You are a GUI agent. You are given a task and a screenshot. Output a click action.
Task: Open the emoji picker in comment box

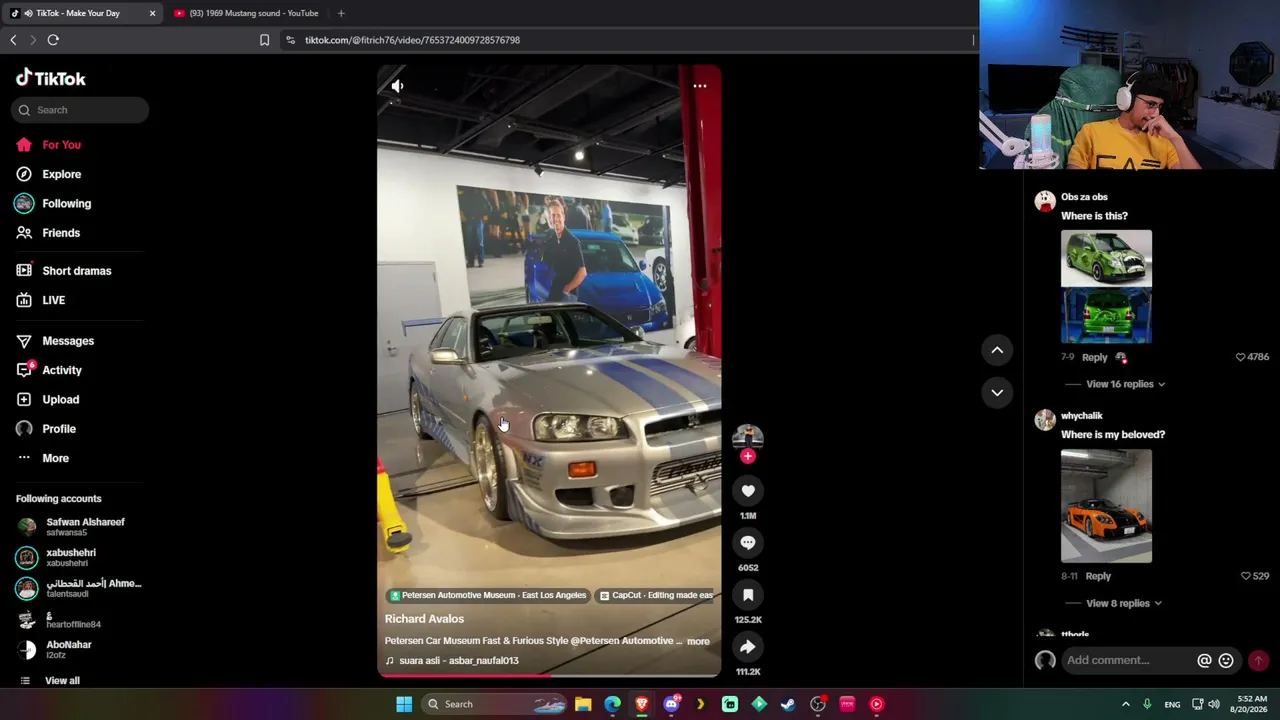1226,661
